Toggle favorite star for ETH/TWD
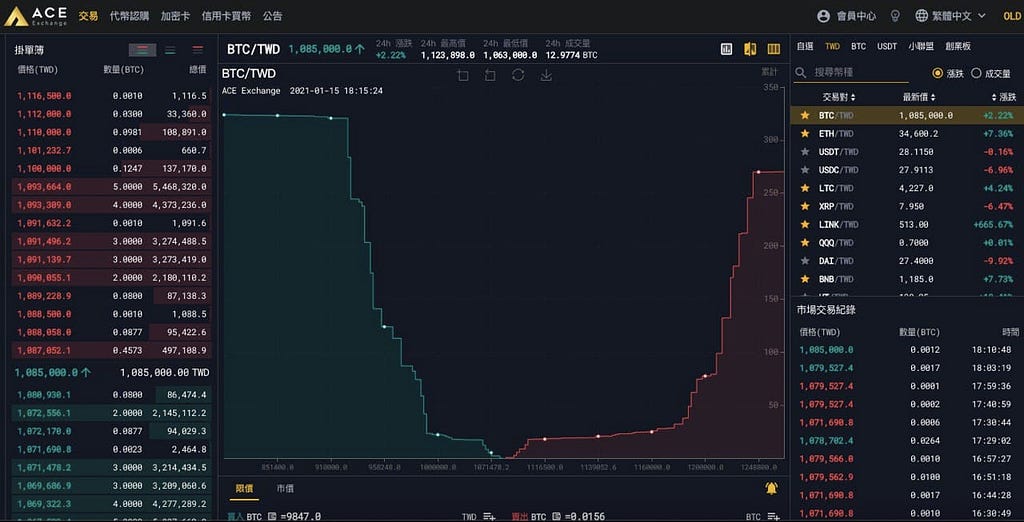This screenshot has height=522, width=1024. (805, 134)
